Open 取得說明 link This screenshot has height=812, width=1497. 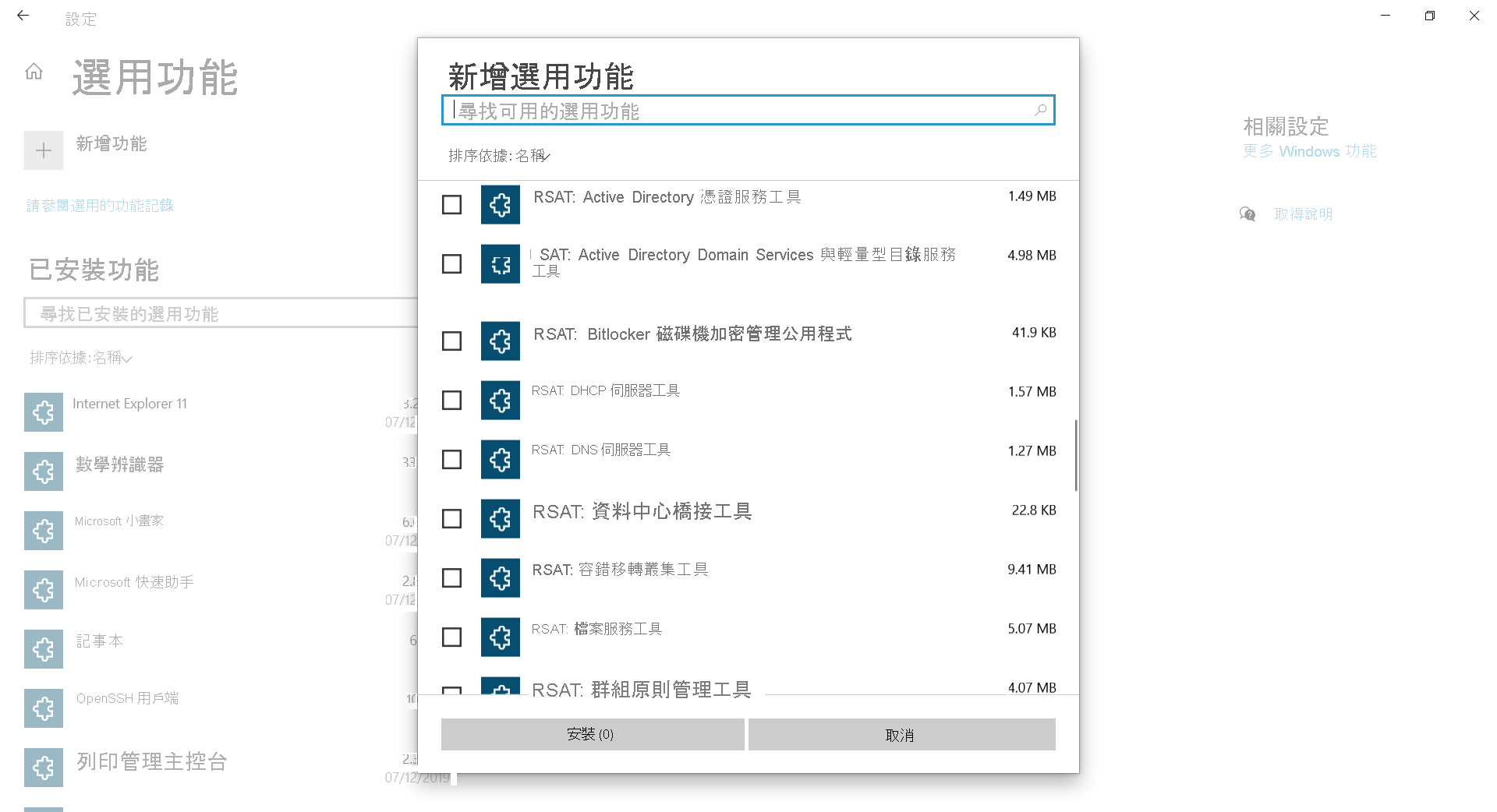pyautogui.click(x=1303, y=214)
